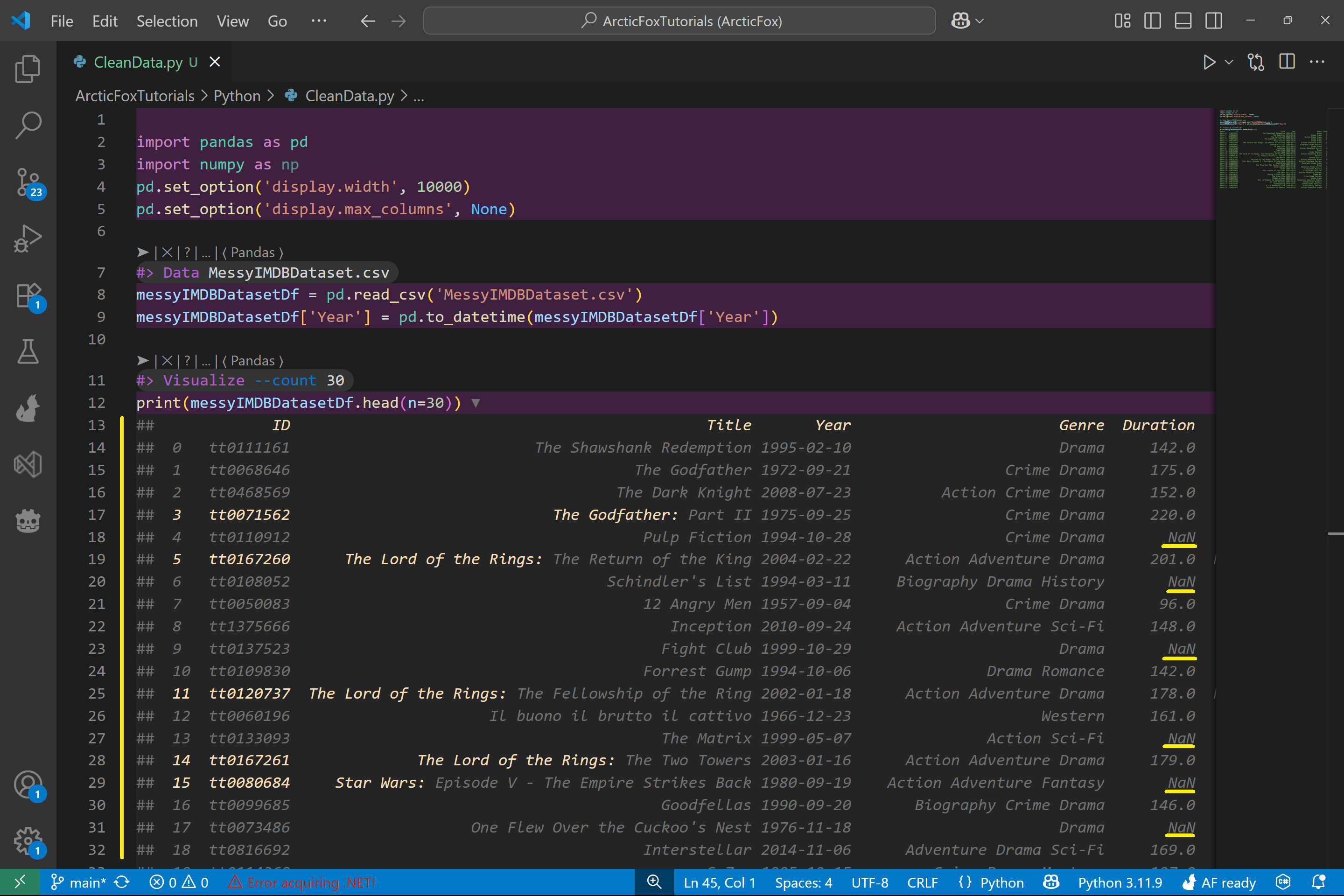Screen dimensions: 1344x896
Task: Open the Selection menu
Action: tap(167, 21)
